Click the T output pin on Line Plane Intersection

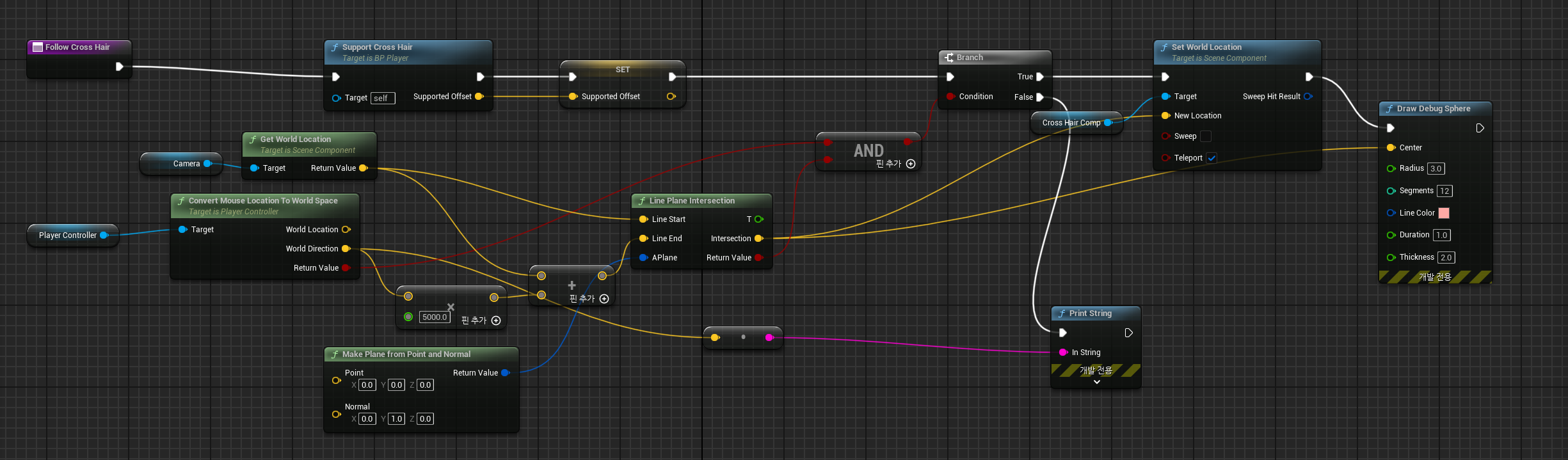pyautogui.click(x=759, y=219)
